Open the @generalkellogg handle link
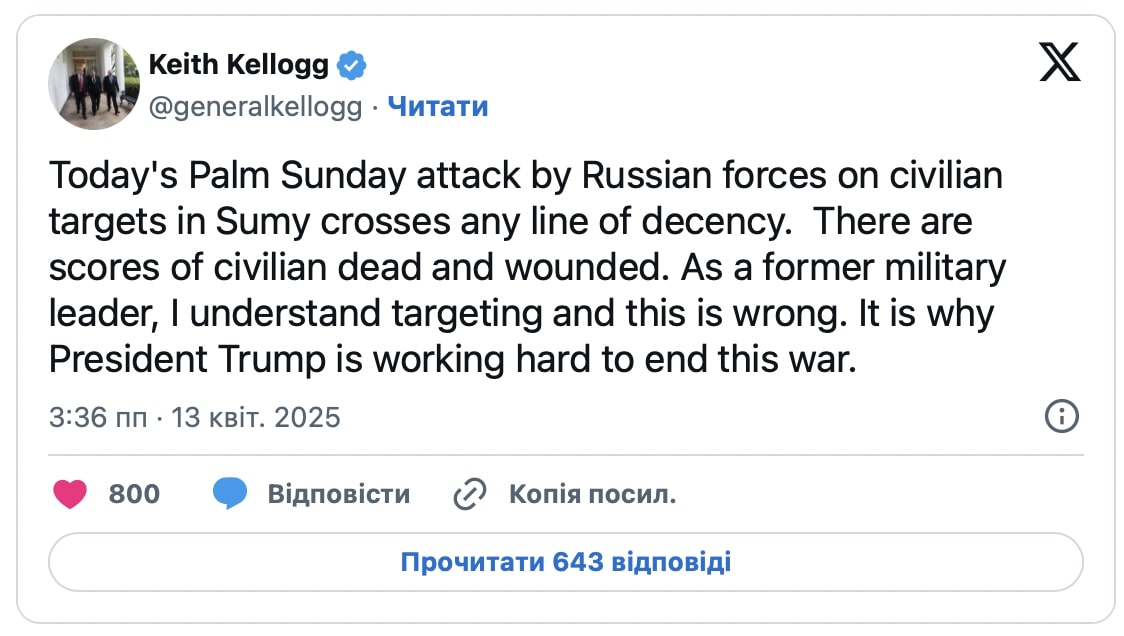Screen dimensions: 1124x636 [x=255, y=107]
